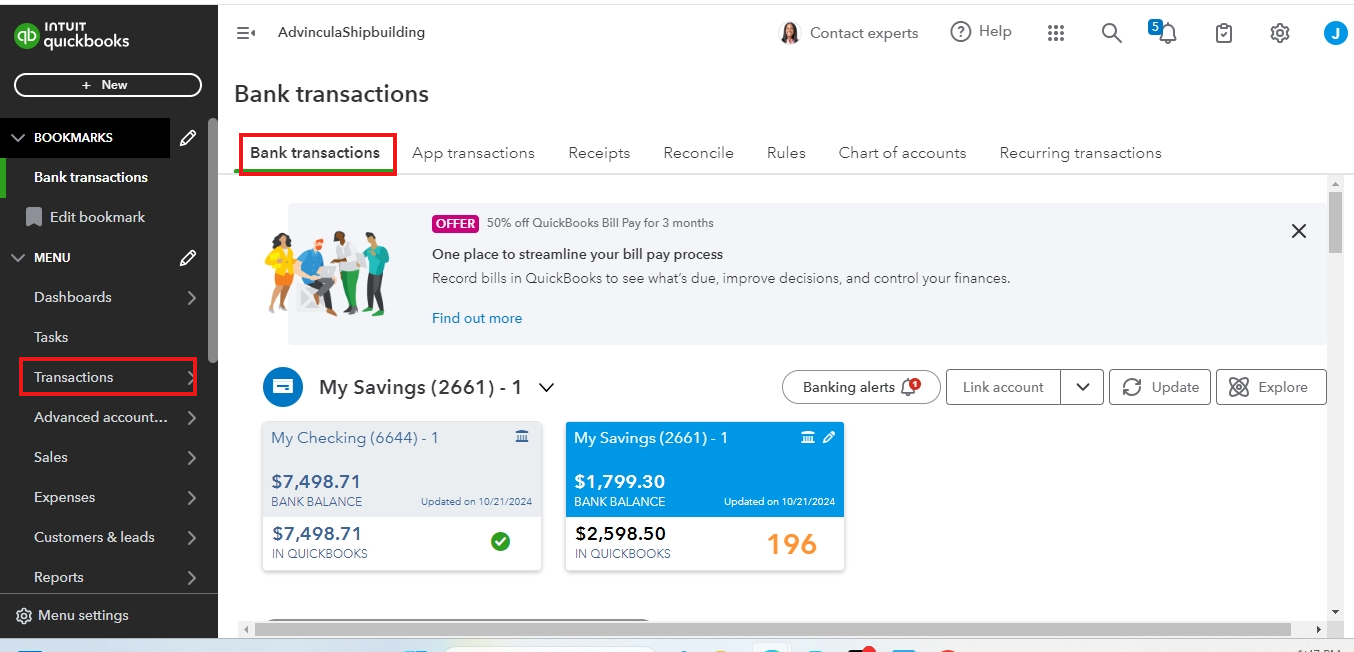Open Tasks in the left menu
Viewport: 1354px width, 652px height.
(51, 337)
